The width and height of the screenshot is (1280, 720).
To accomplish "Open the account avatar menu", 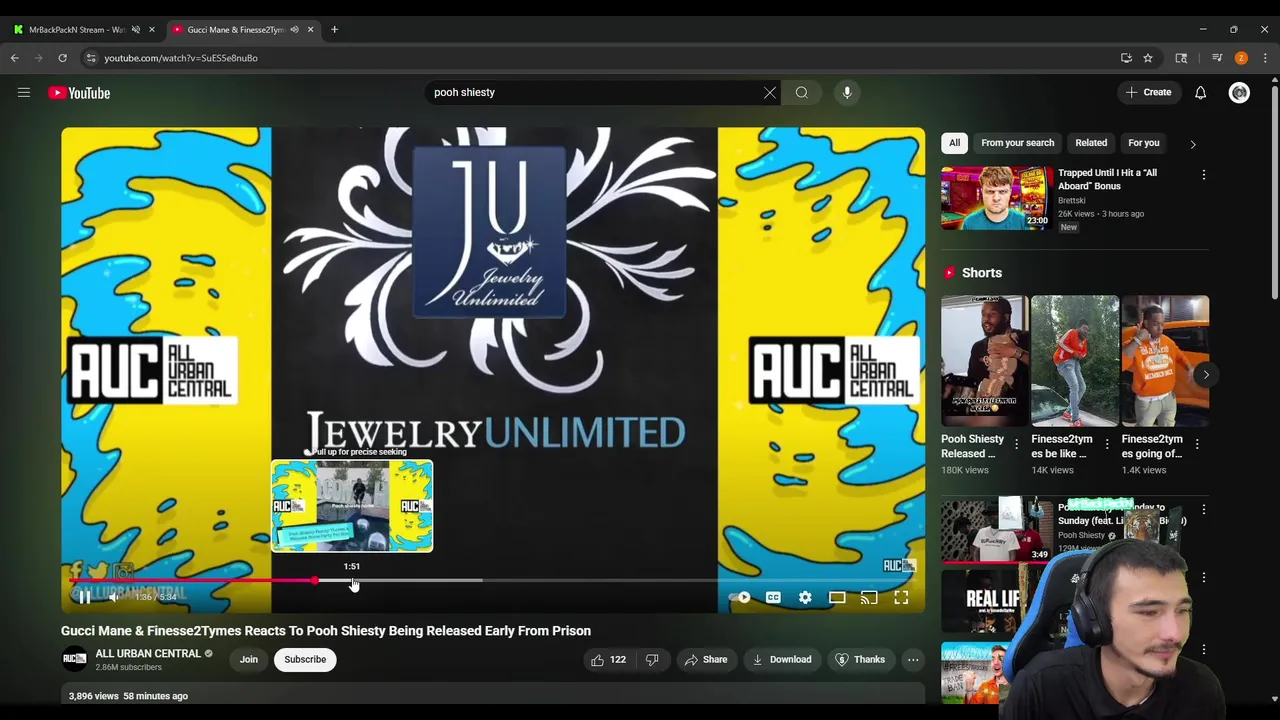I will (x=1239, y=93).
